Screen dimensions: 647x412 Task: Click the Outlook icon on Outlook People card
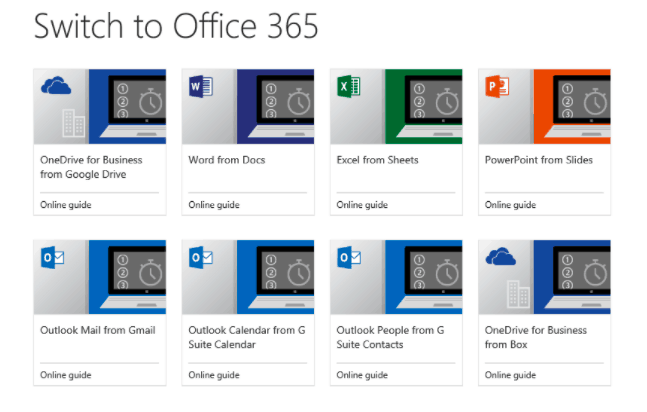[x=349, y=257]
